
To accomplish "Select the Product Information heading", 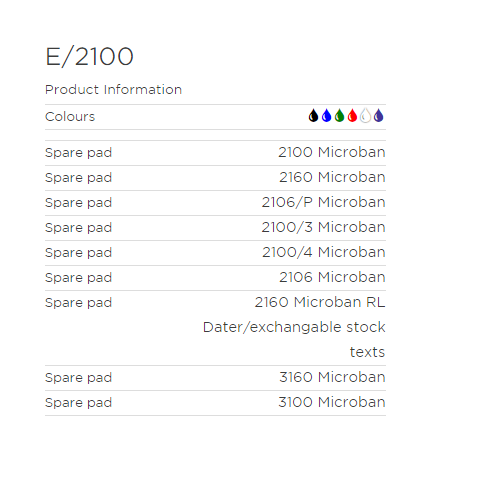I will click(x=113, y=90).
